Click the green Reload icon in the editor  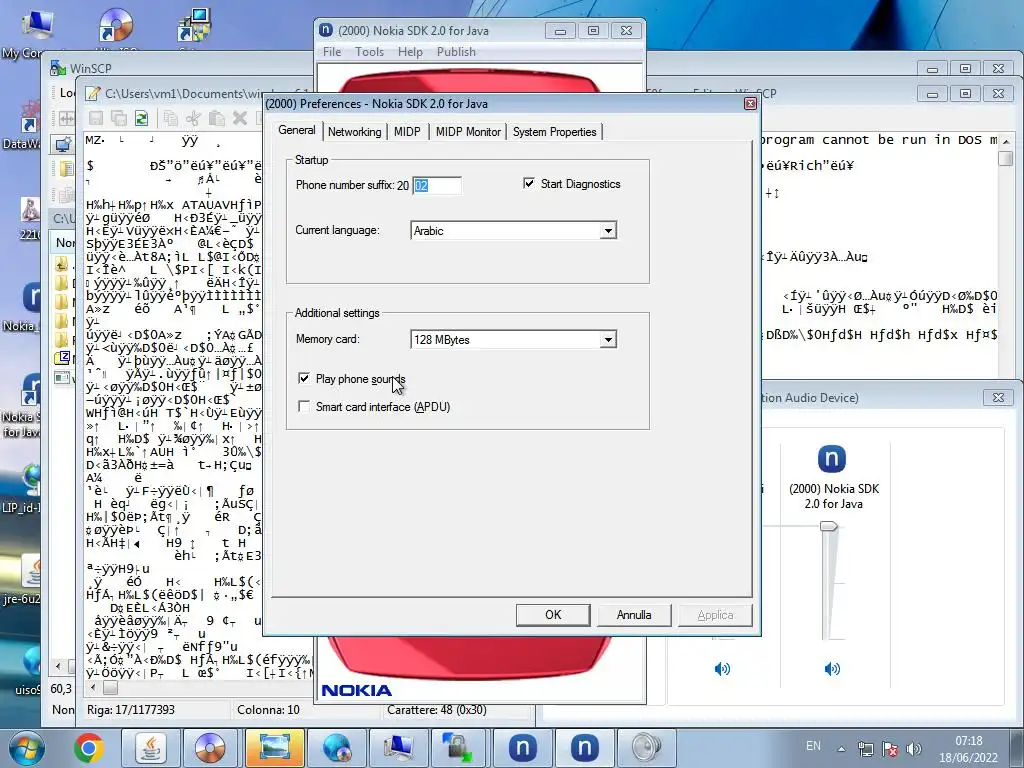coord(141,118)
